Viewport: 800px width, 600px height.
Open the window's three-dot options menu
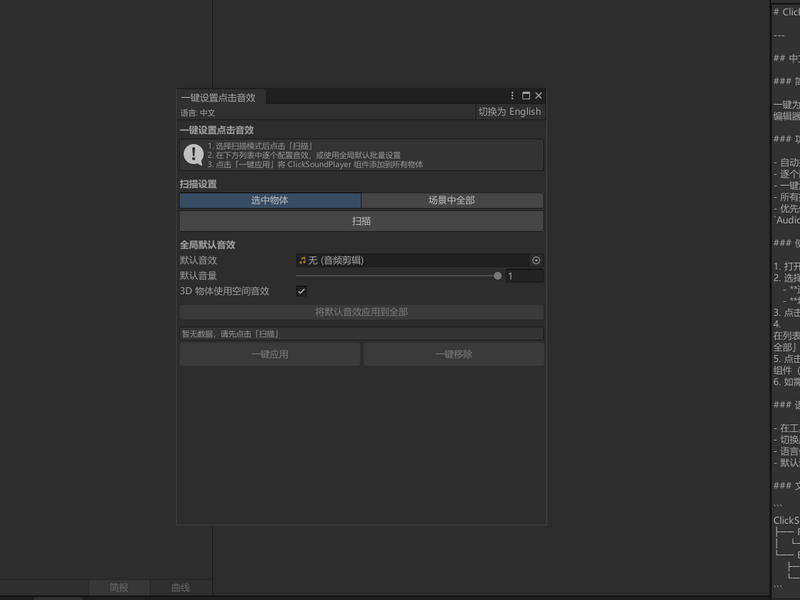coord(512,96)
